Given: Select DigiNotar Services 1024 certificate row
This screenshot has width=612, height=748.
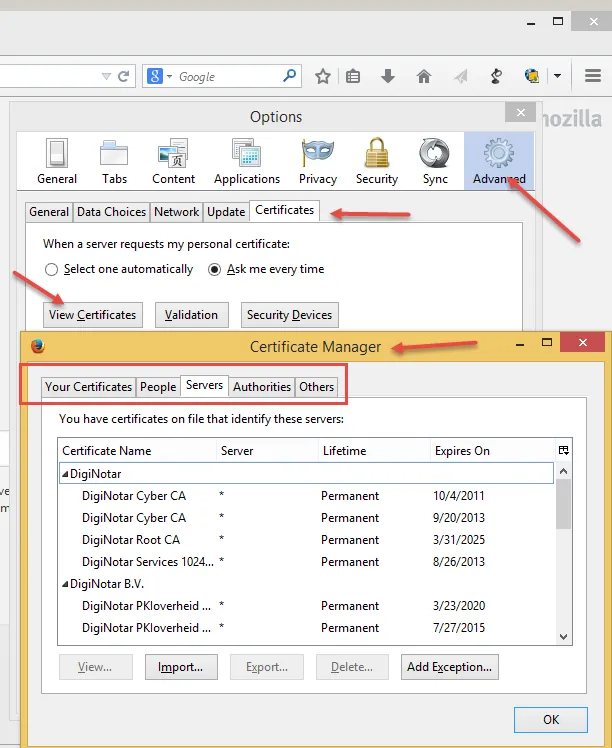Looking at the screenshot, I should [306, 562].
